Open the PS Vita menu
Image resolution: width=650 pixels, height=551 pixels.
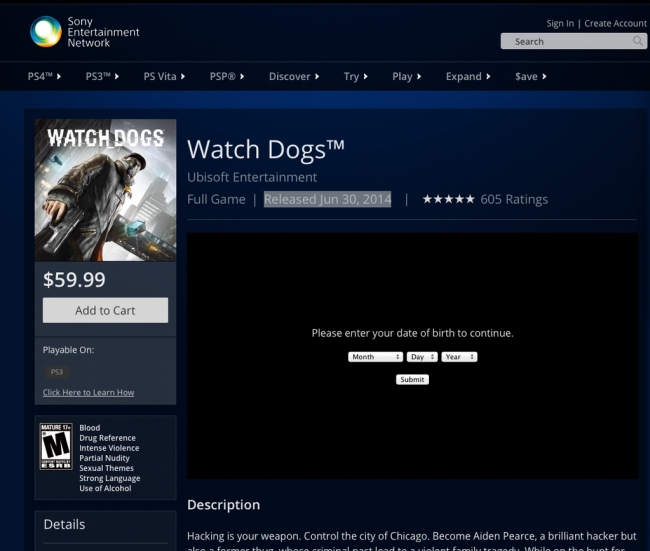(164, 77)
